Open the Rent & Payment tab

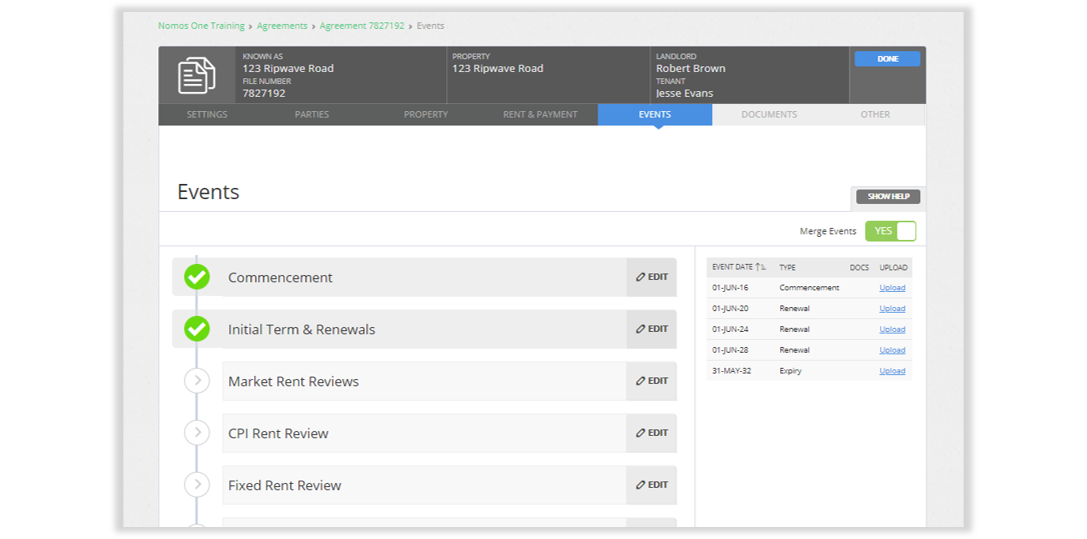point(540,114)
